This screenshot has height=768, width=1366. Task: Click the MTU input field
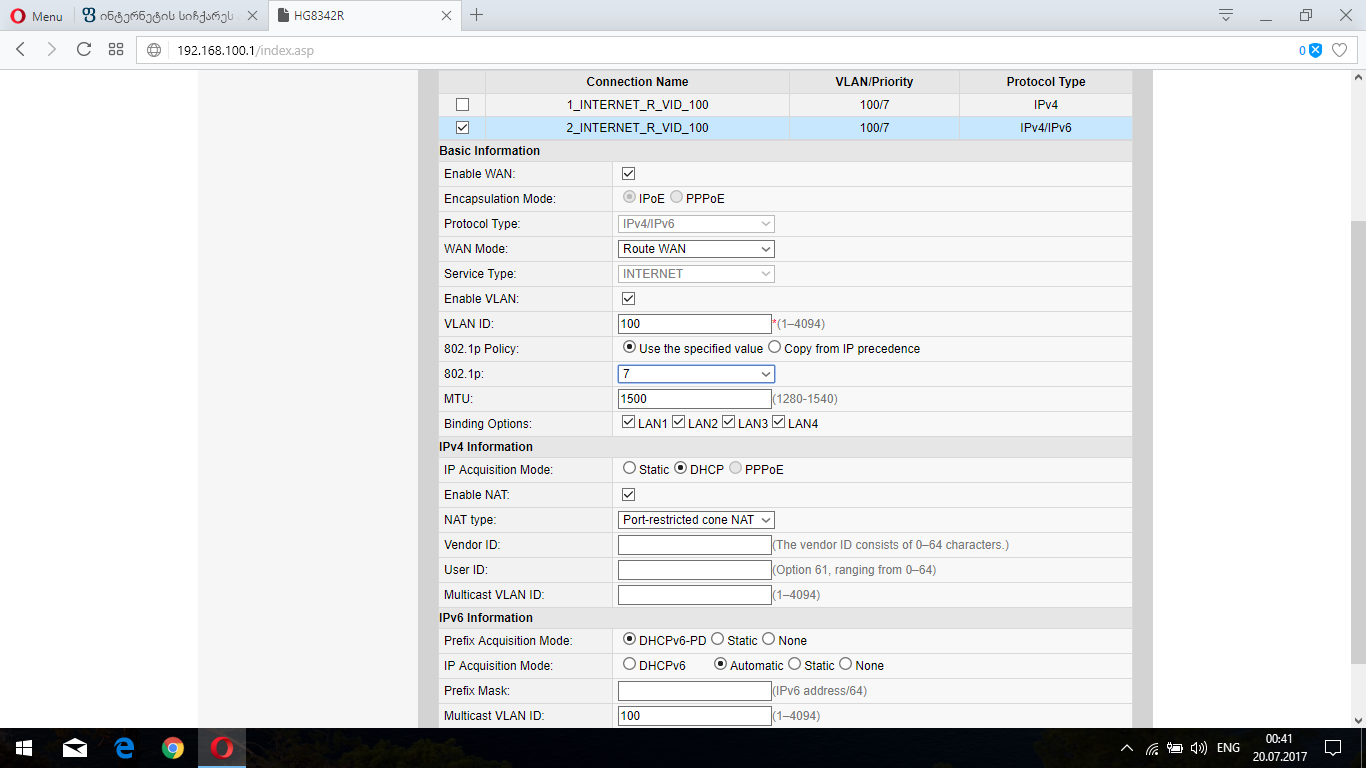pos(694,399)
